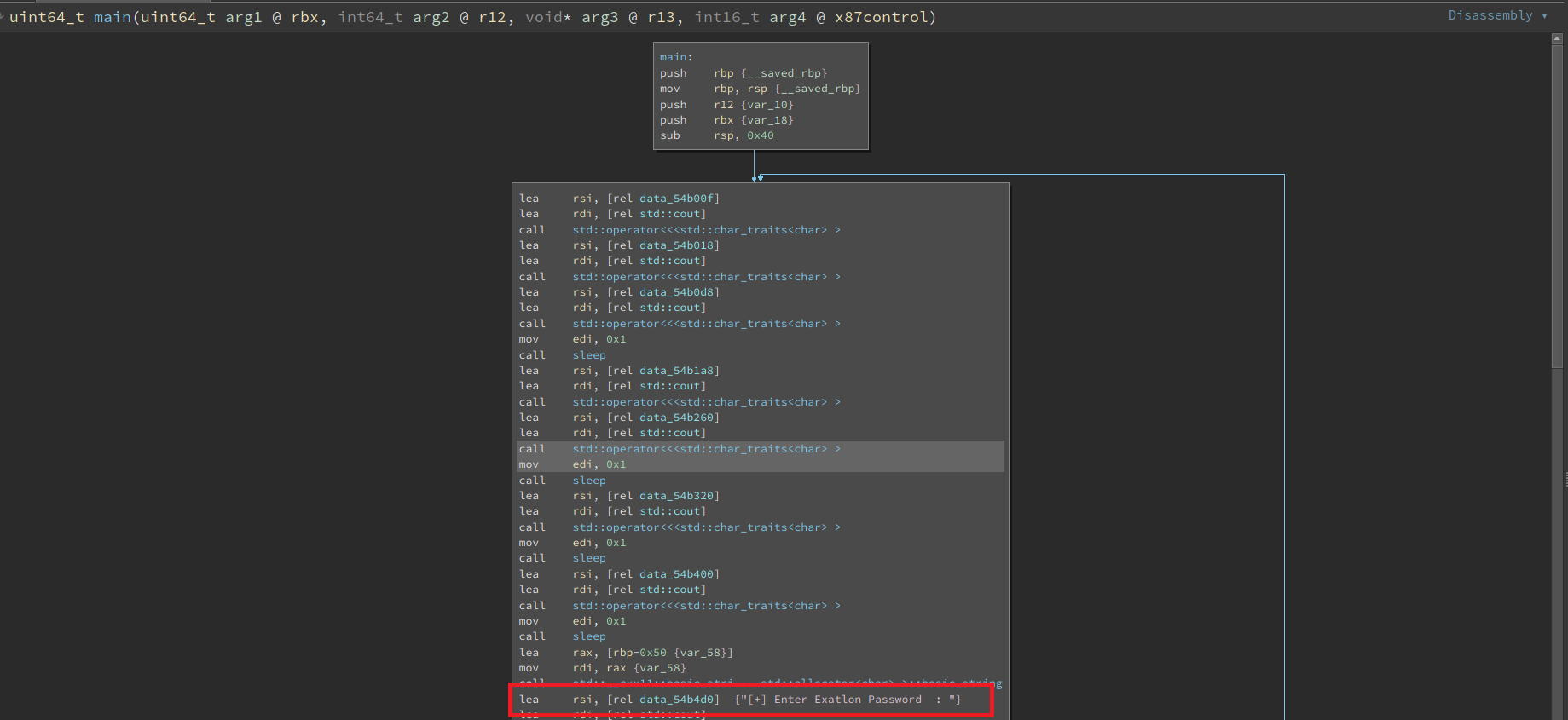This screenshot has width=1568, height=720.
Task: Select arg3 parameter in the function signature
Action: (600, 17)
